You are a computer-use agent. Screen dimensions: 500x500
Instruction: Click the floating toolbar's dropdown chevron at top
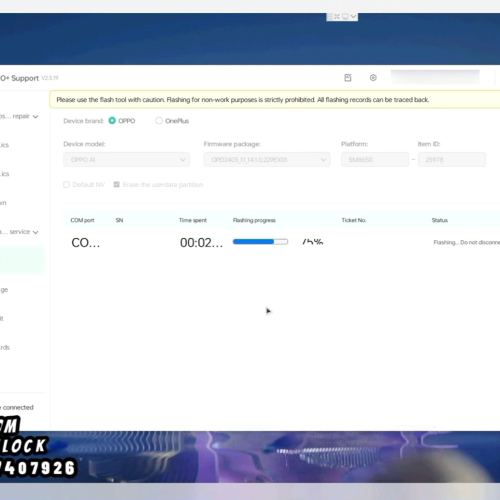[353, 16]
